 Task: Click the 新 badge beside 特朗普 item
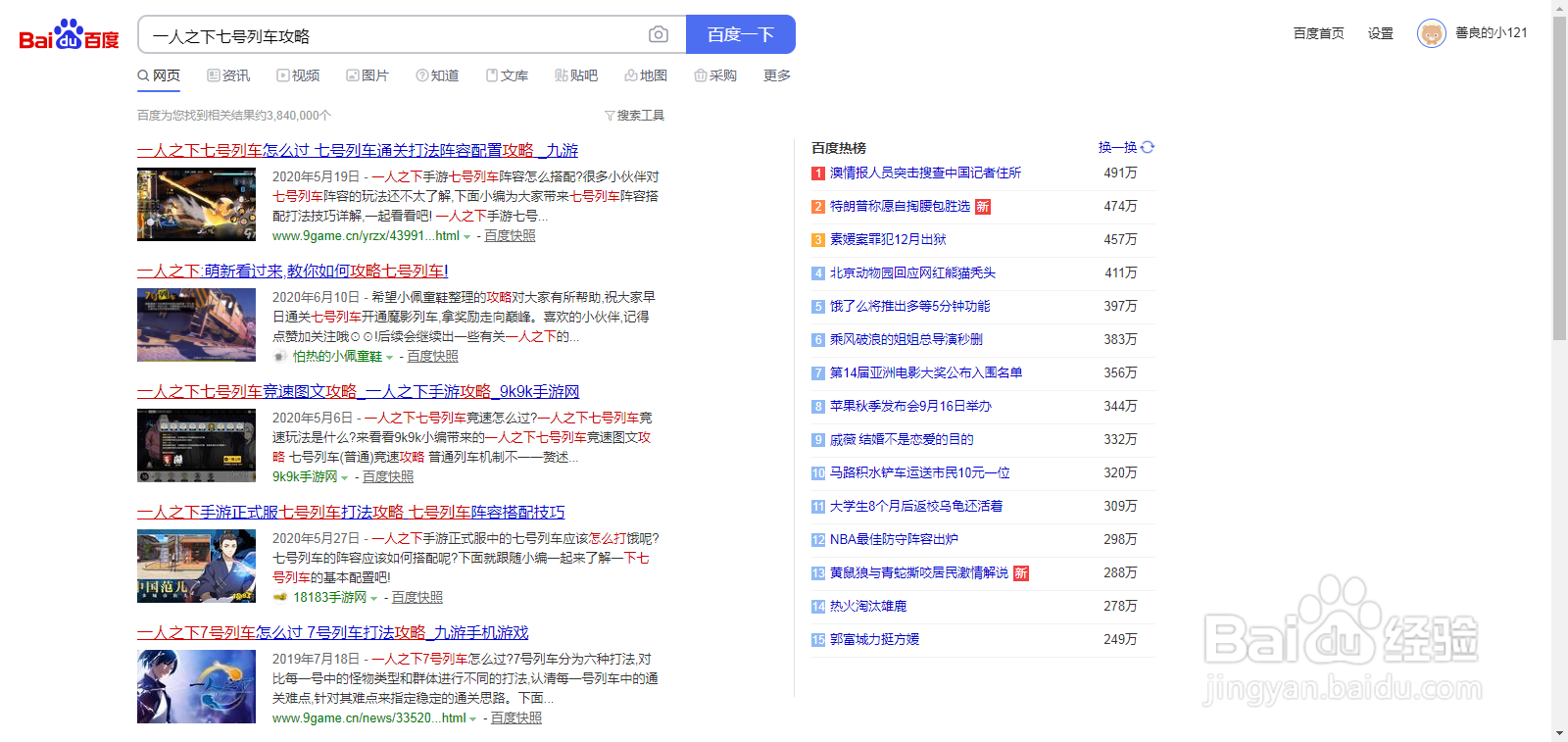[983, 207]
